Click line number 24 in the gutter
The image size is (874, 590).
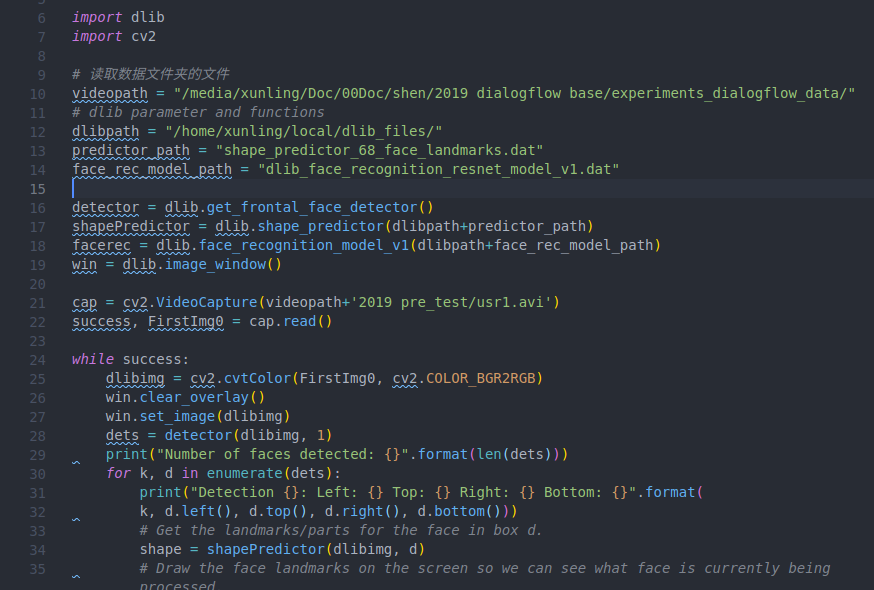(37, 360)
